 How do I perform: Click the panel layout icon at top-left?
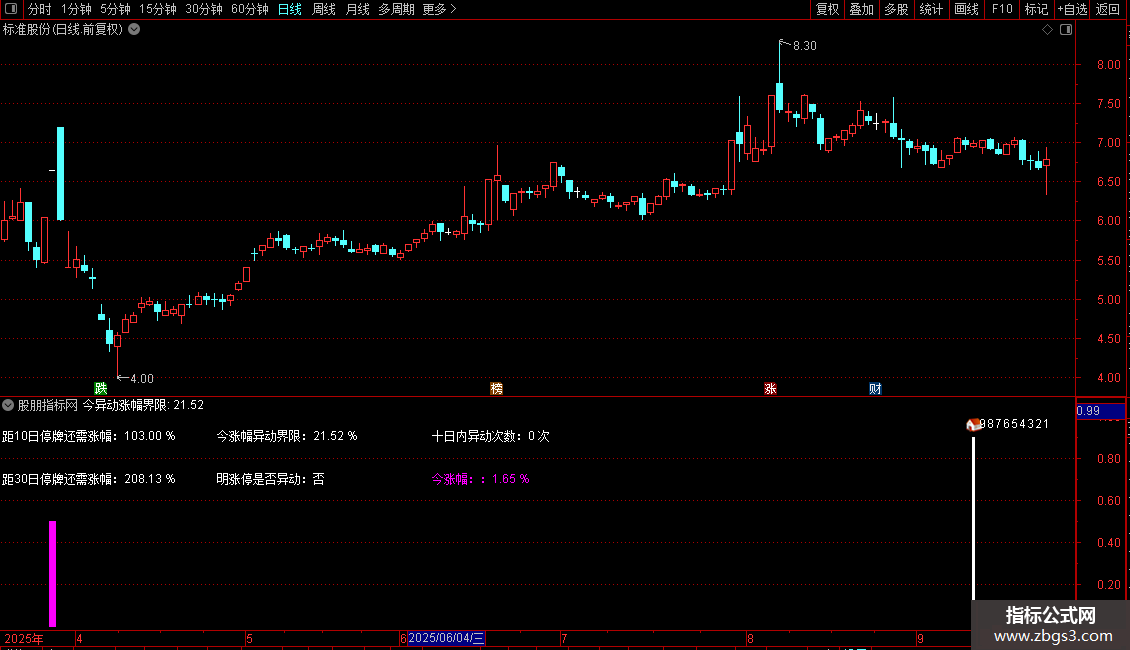11,9
